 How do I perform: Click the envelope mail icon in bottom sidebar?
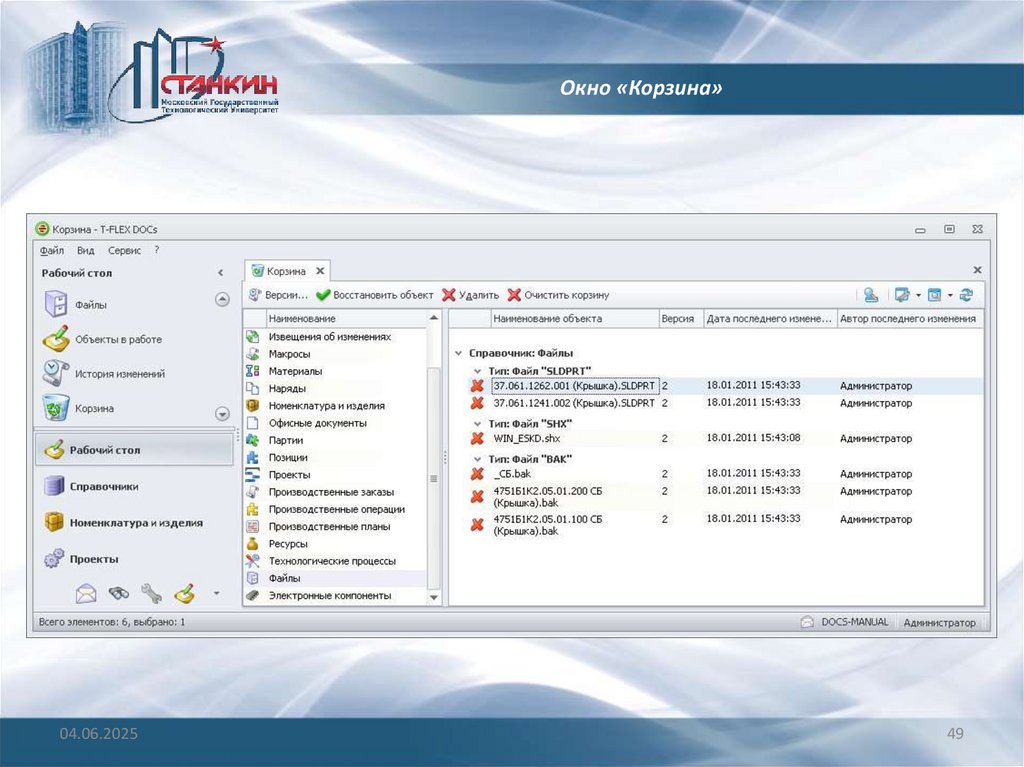tap(86, 593)
